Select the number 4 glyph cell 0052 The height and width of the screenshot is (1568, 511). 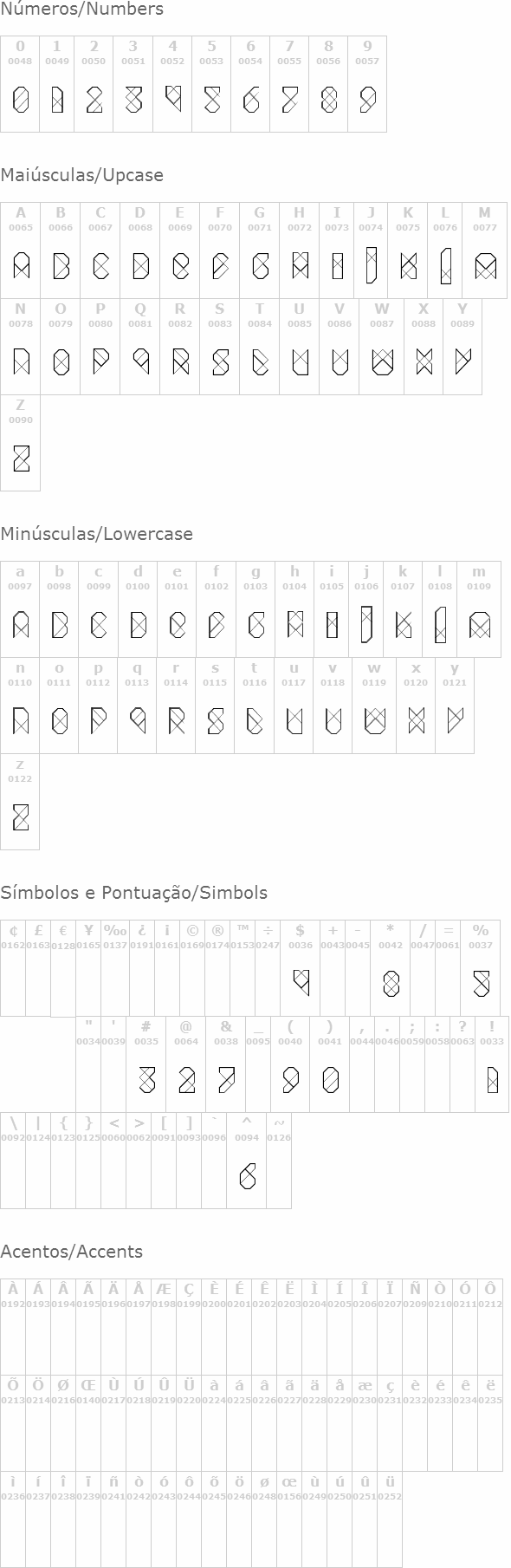point(172,84)
